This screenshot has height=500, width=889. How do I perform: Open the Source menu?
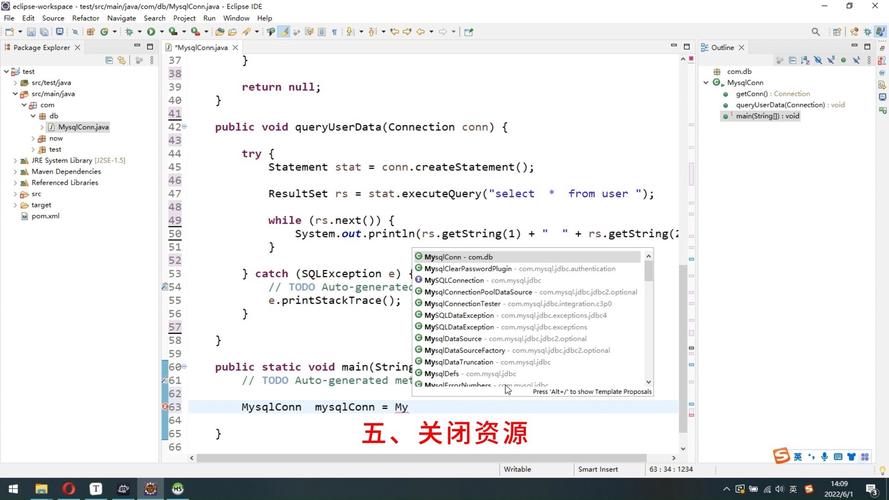pyautogui.click(x=53, y=18)
